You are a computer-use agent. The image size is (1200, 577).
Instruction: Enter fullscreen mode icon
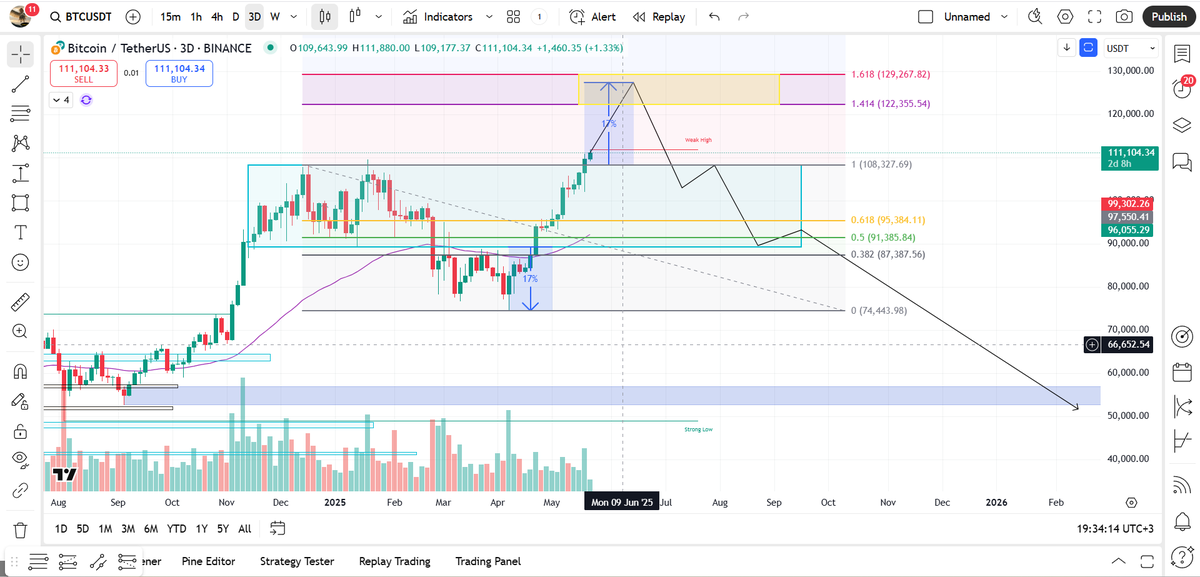tap(1094, 17)
